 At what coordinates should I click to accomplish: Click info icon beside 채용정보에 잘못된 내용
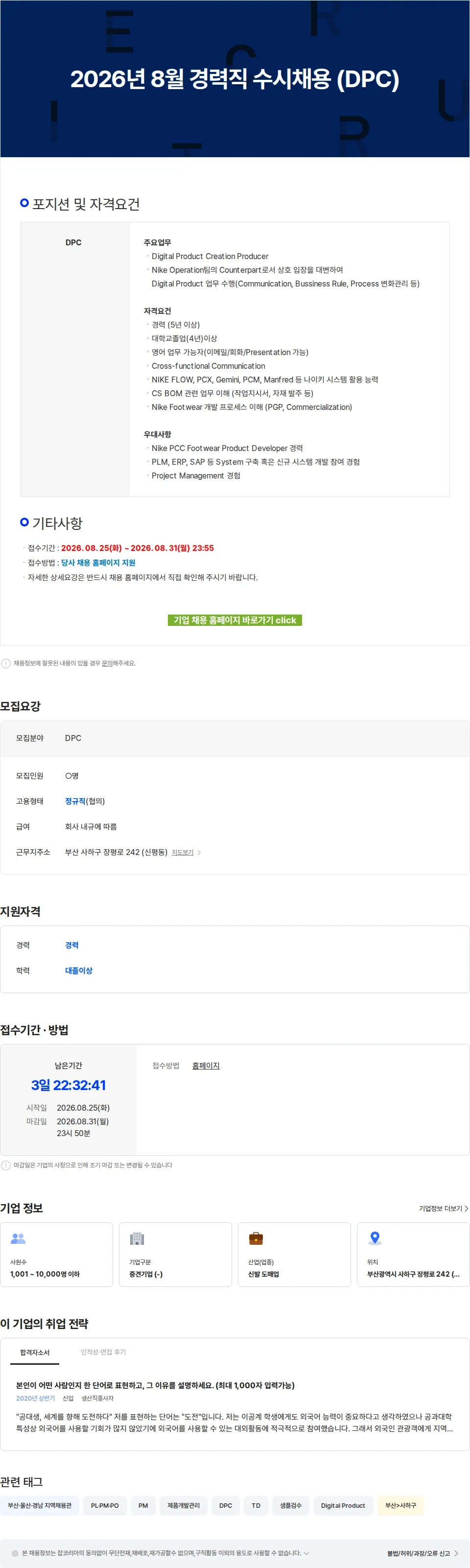(x=5, y=663)
